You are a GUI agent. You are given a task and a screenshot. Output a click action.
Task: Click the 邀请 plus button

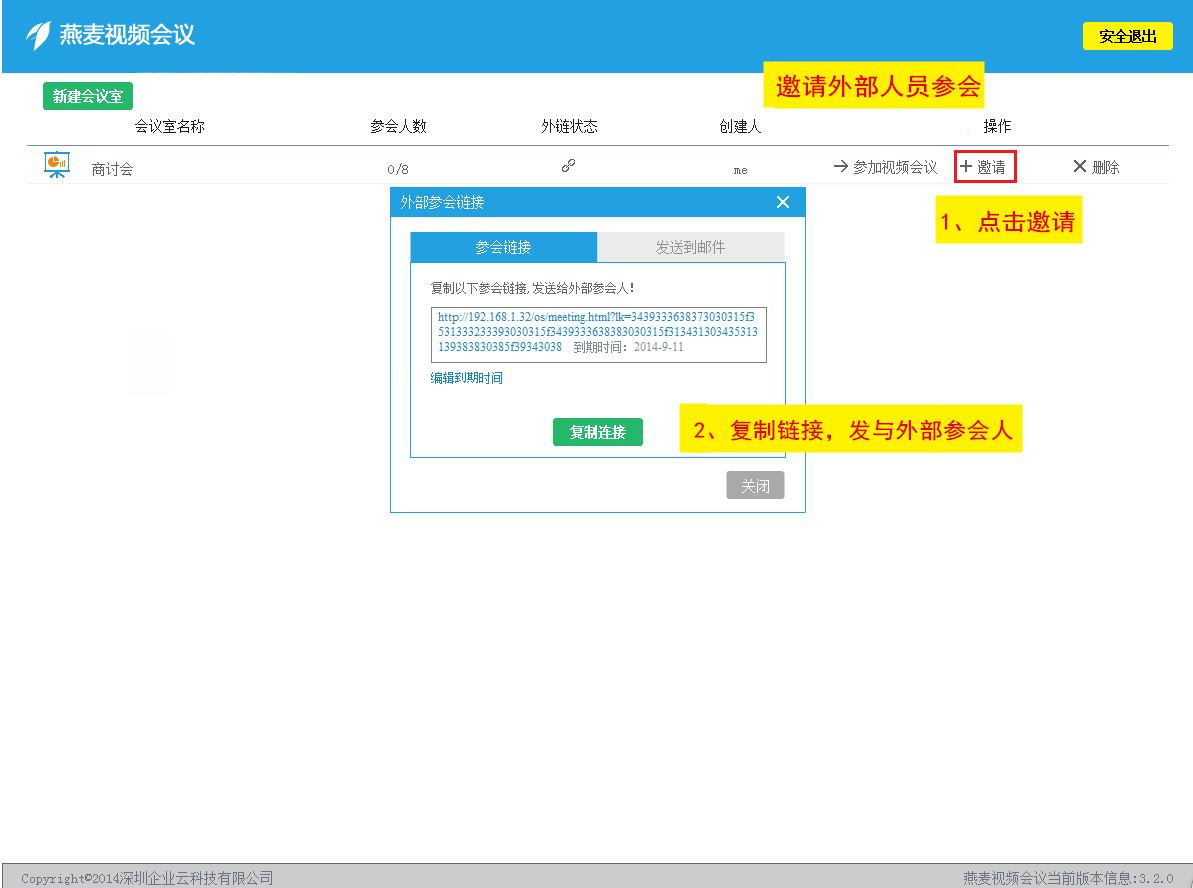tap(984, 167)
